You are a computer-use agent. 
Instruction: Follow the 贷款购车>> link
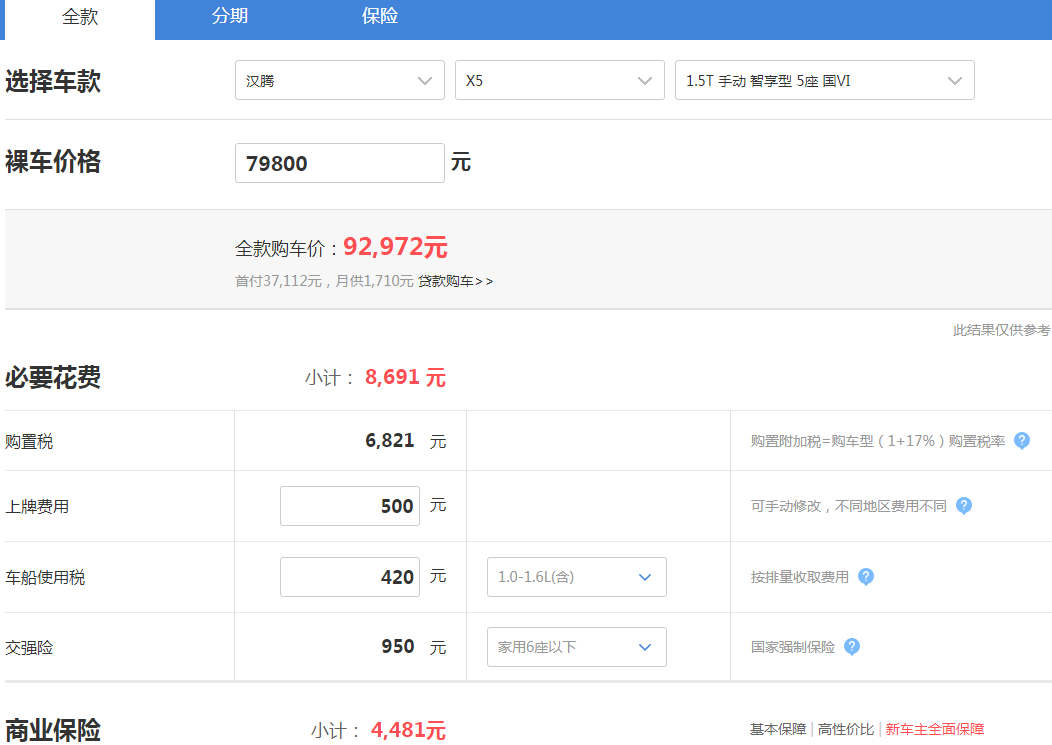point(456,281)
